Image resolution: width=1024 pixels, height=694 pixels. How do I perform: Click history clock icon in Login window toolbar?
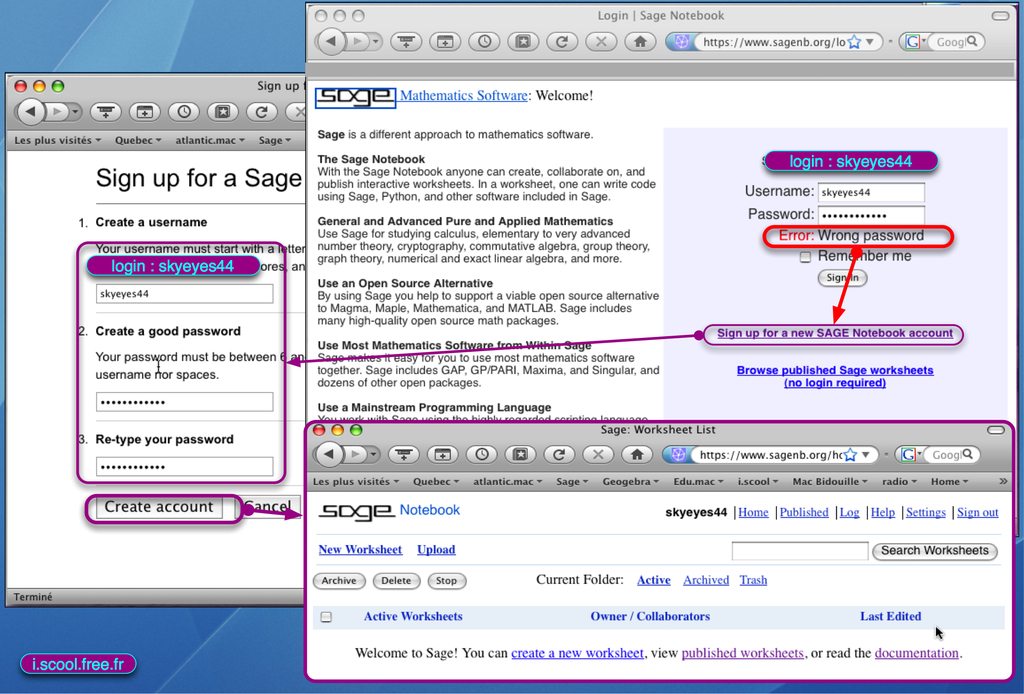[x=484, y=42]
